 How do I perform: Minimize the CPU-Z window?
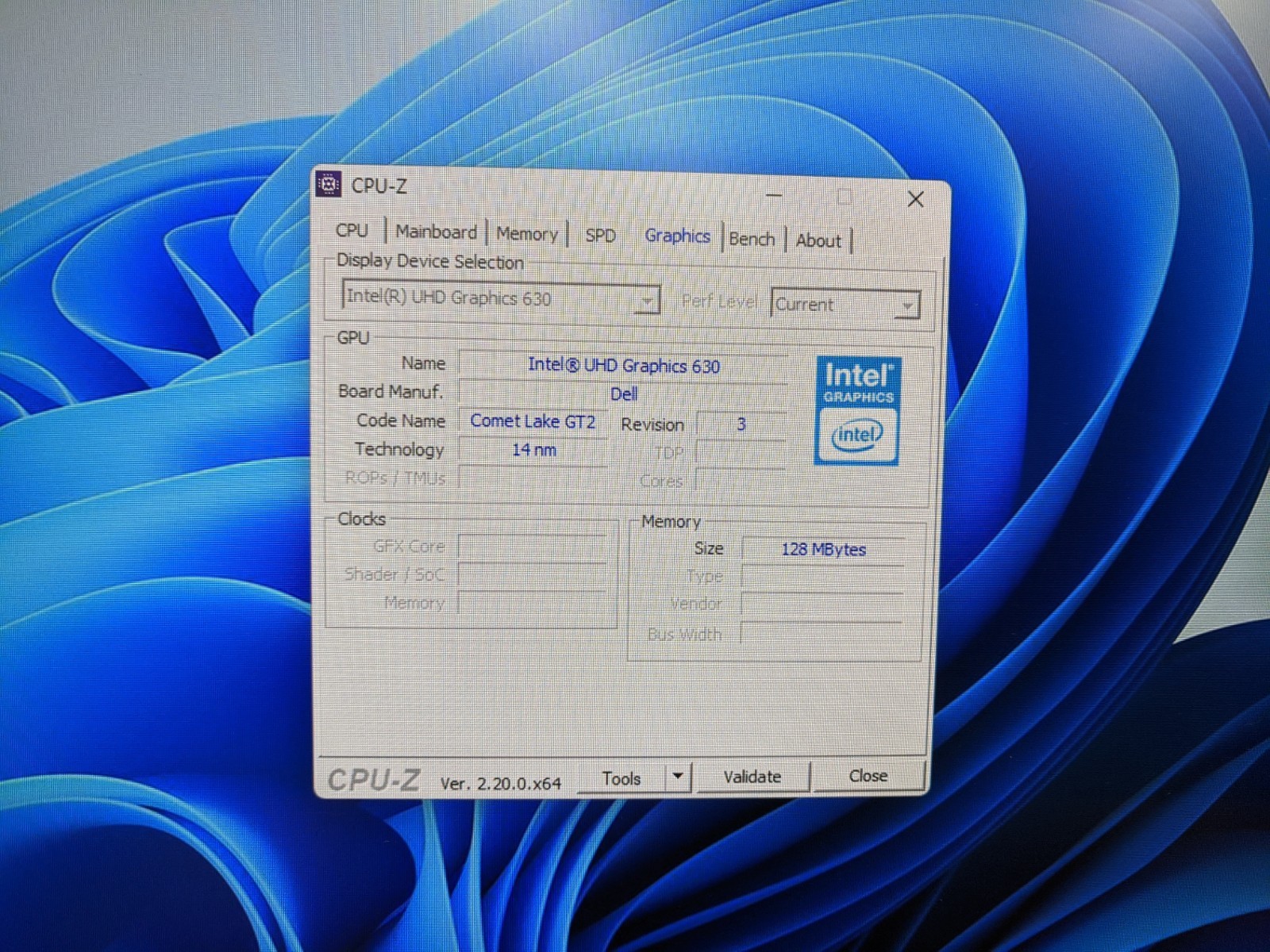coord(775,195)
